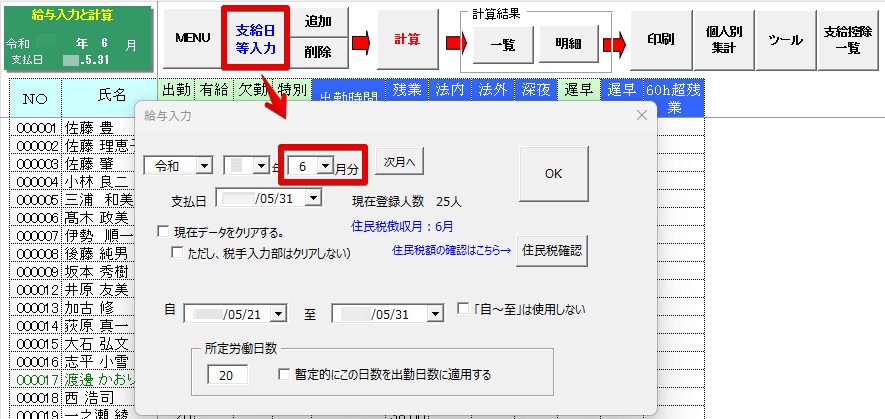The width and height of the screenshot is (885, 419).
Task: Open the 一覧 results view
Action: point(497,44)
